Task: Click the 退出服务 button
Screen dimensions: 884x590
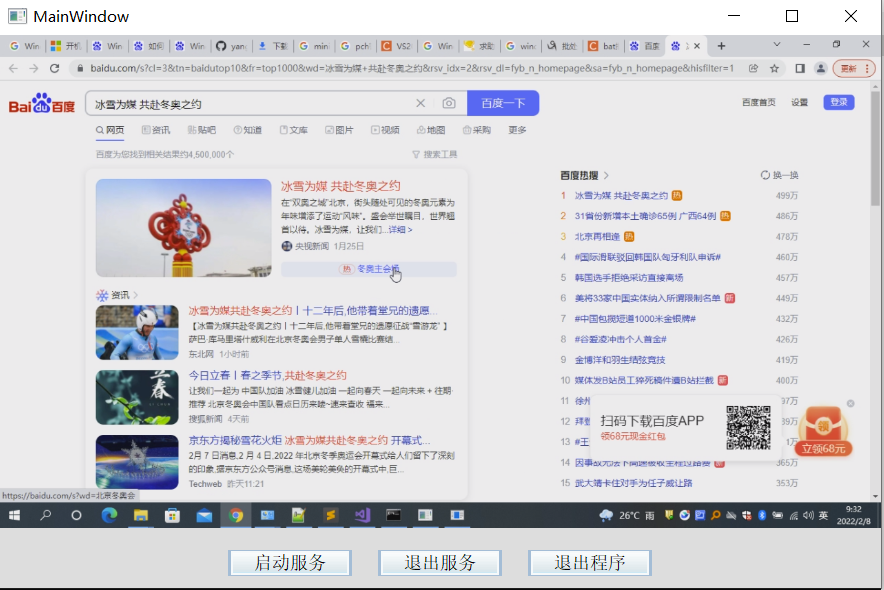Action: [x=440, y=562]
